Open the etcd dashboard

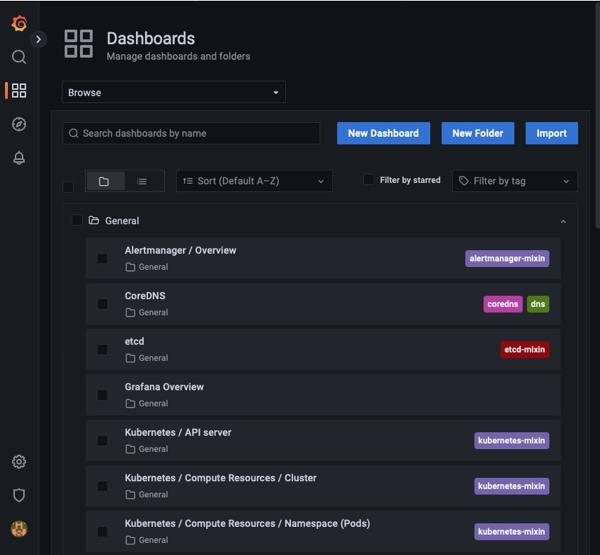(134, 341)
